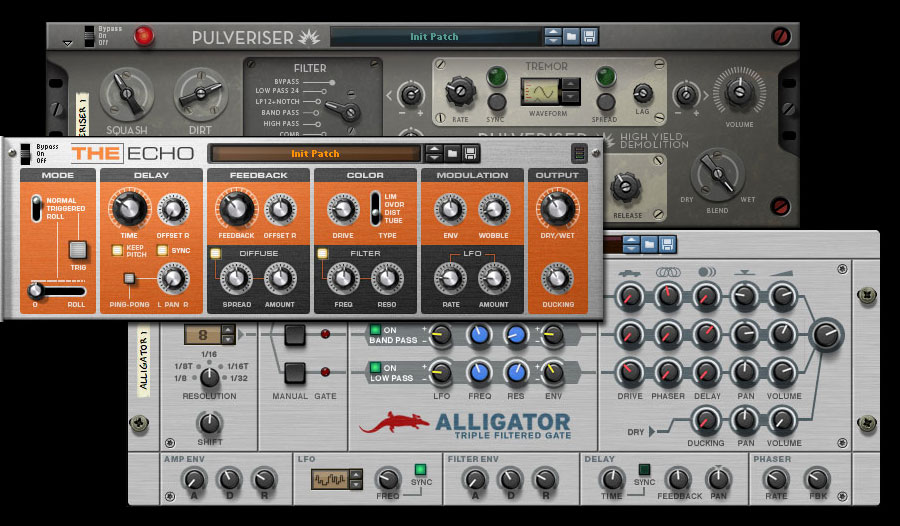Screen dimensions: 900x526
Task: Toggle Tremor Sync button in Pulveriser
Action: 496,102
